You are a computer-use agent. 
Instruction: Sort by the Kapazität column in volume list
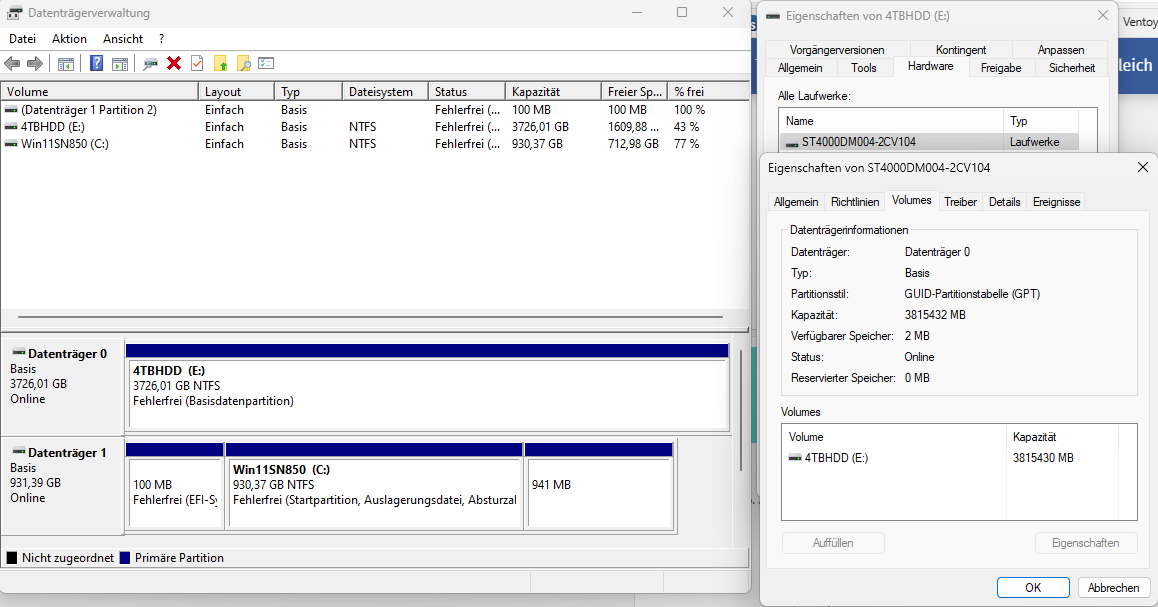tap(553, 92)
